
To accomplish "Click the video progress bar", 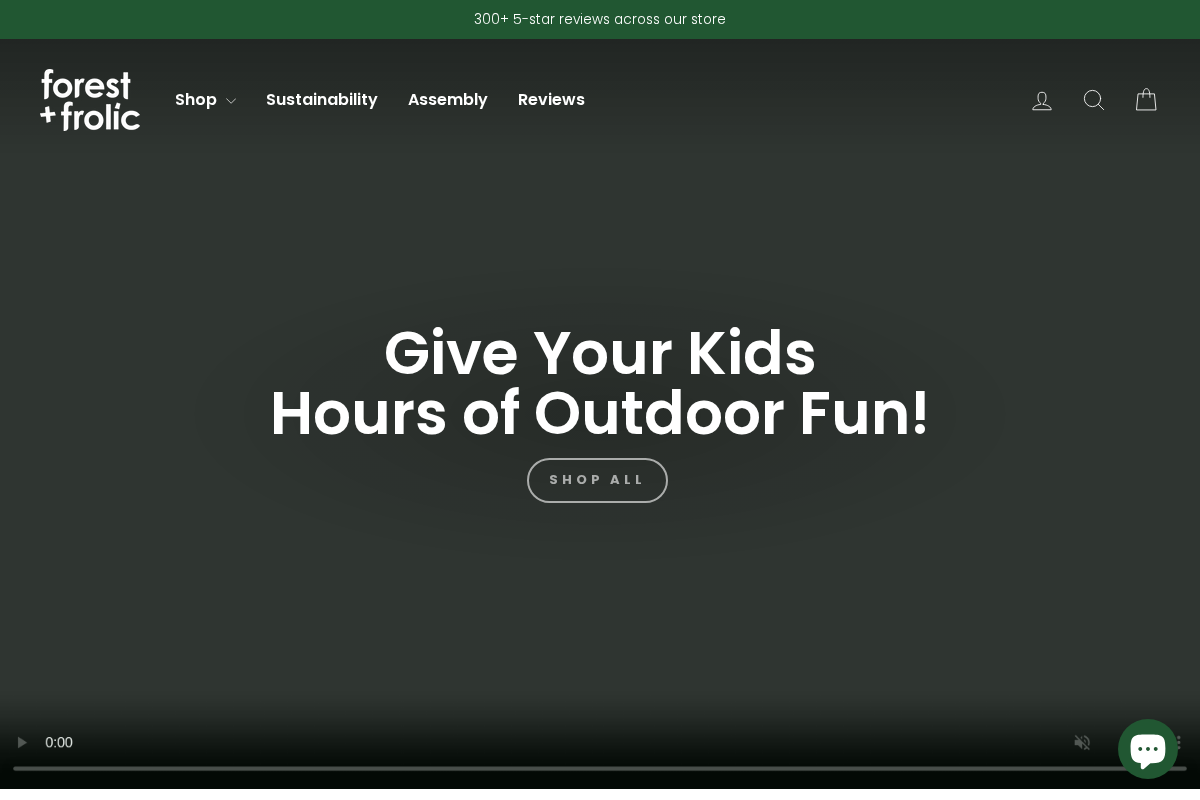I will click(x=600, y=768).
